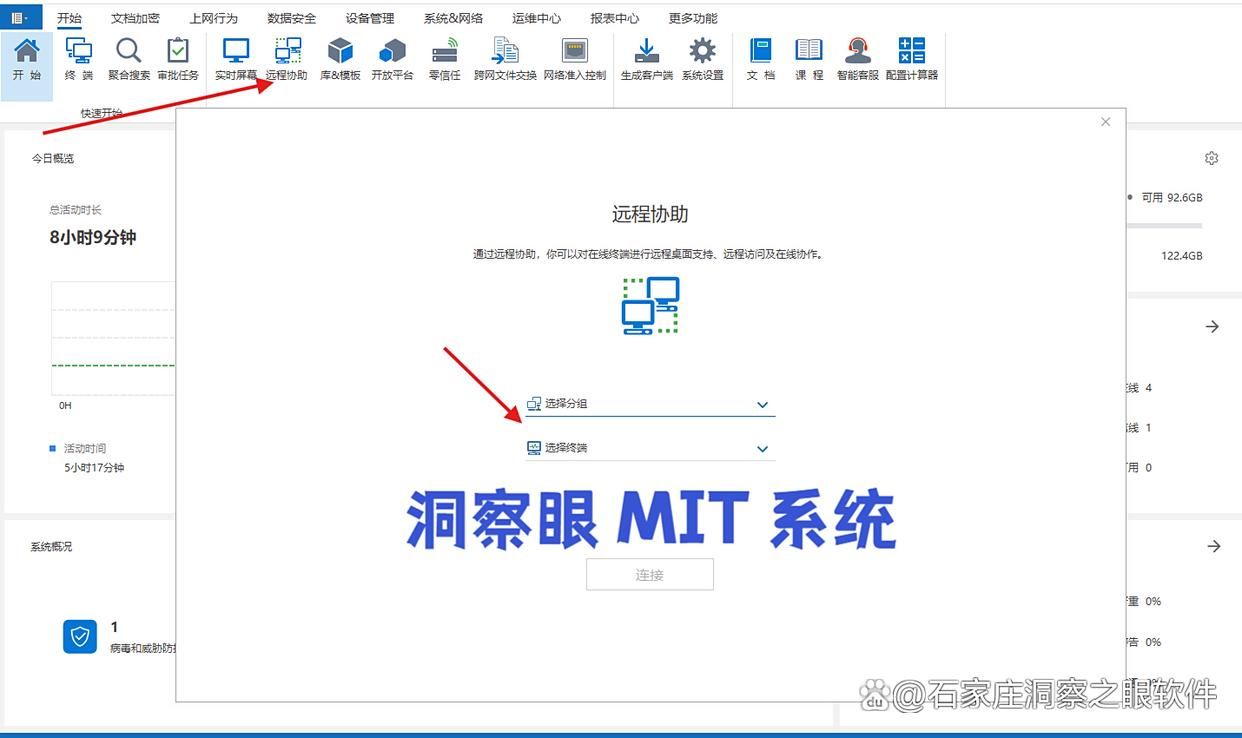Expand the 选择分组 dropdown
The width and height of the screenshot is (1242, 738).
point(650,404)
